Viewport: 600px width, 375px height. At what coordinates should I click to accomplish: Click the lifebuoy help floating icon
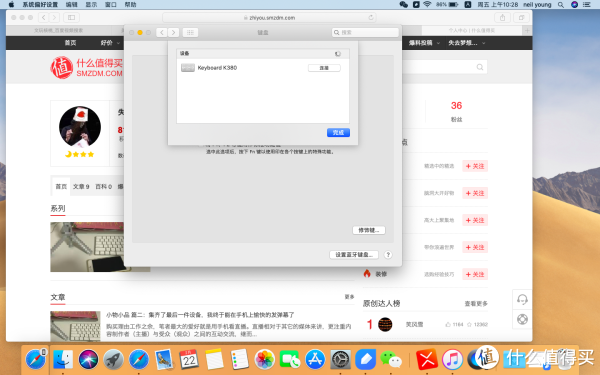pos(522,319)
